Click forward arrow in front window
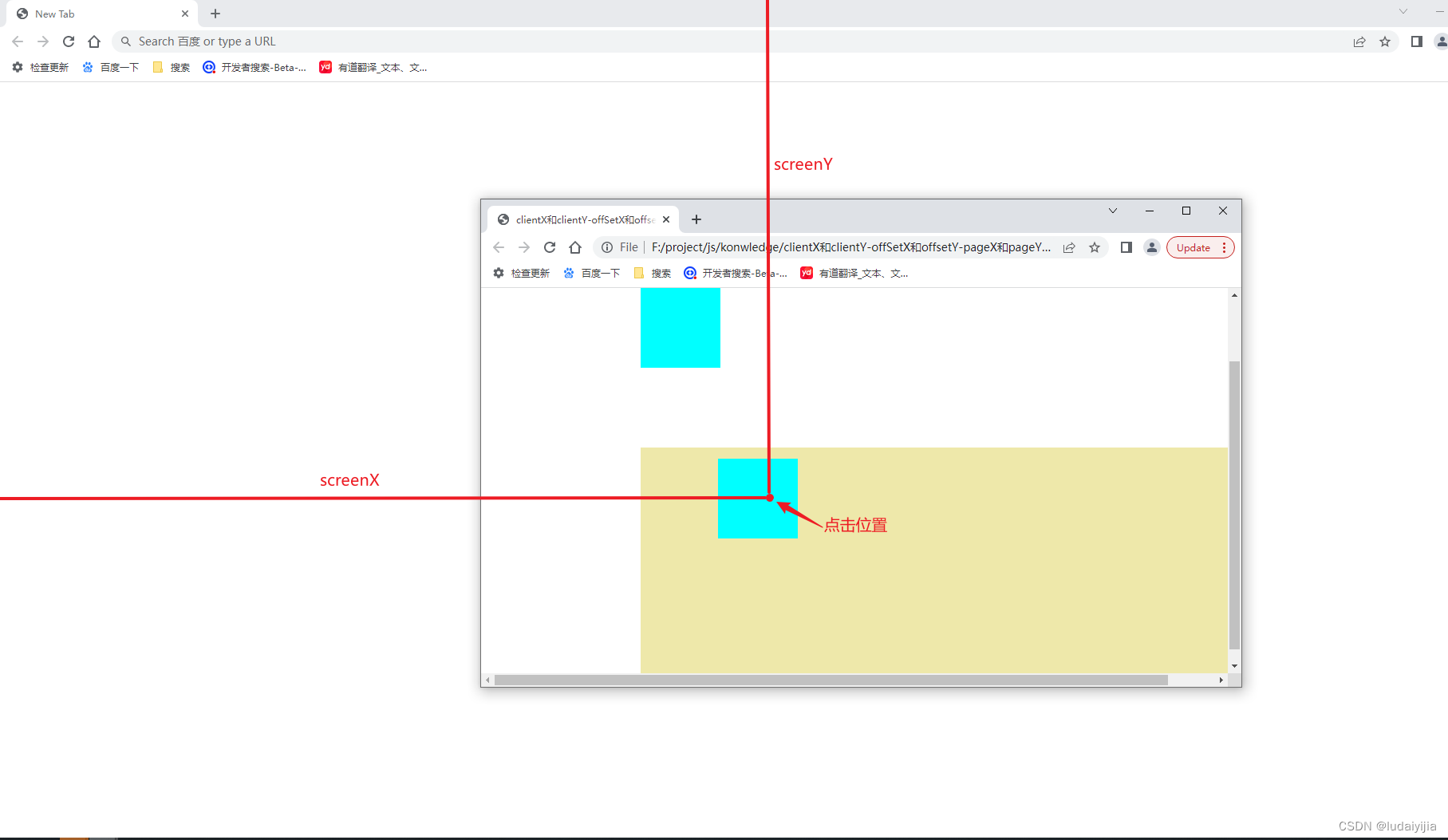 [x=524, y=247]
